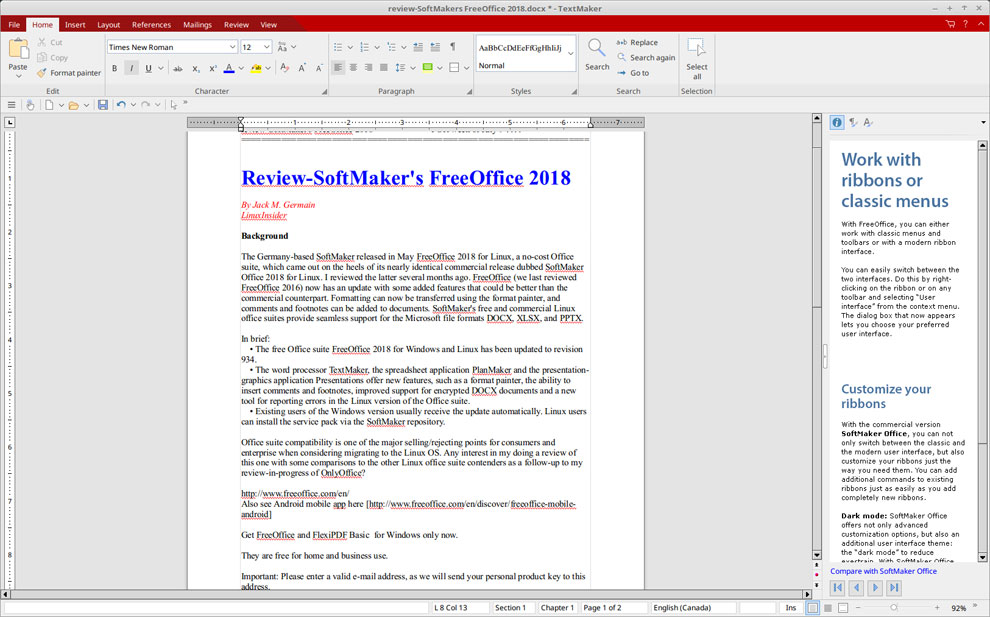The height and width of the screenshot is (617, 990).
Task: Click the large Search magnifier icon
Action: pos(597,48)
